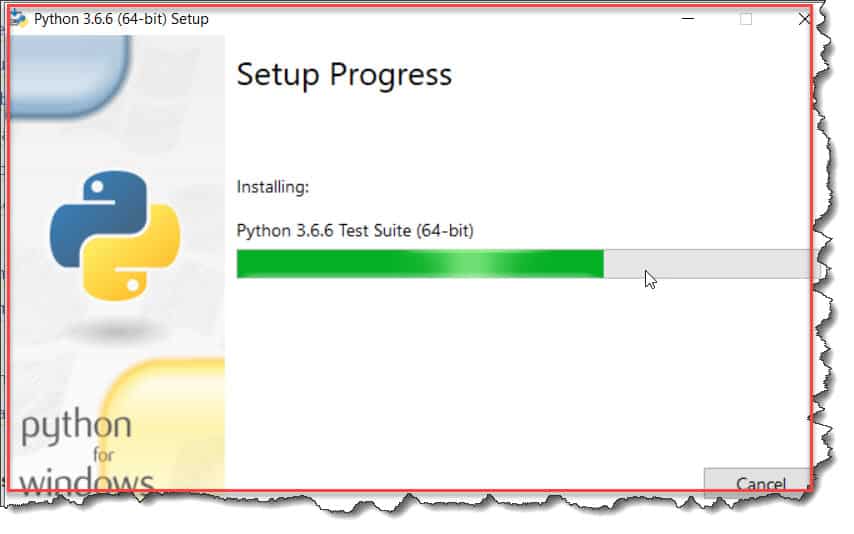Click the yellow rounded shape in sidebar

pyautogui.click(x=163, y=423)
